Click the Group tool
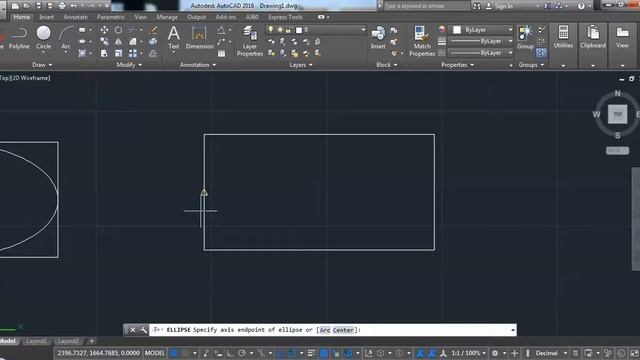 [525, 38]
